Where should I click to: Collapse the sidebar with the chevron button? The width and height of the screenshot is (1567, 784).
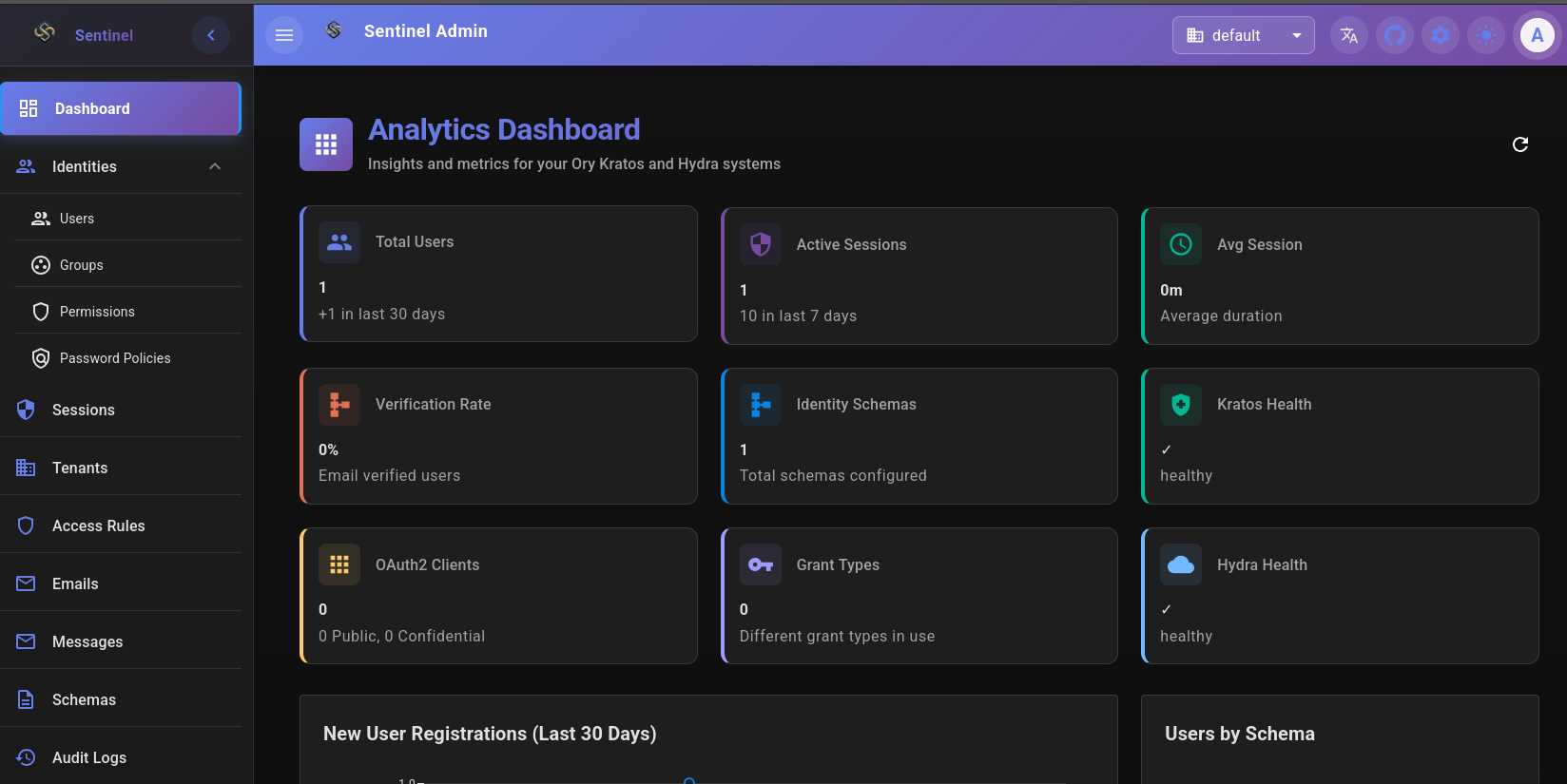point(211,35)
